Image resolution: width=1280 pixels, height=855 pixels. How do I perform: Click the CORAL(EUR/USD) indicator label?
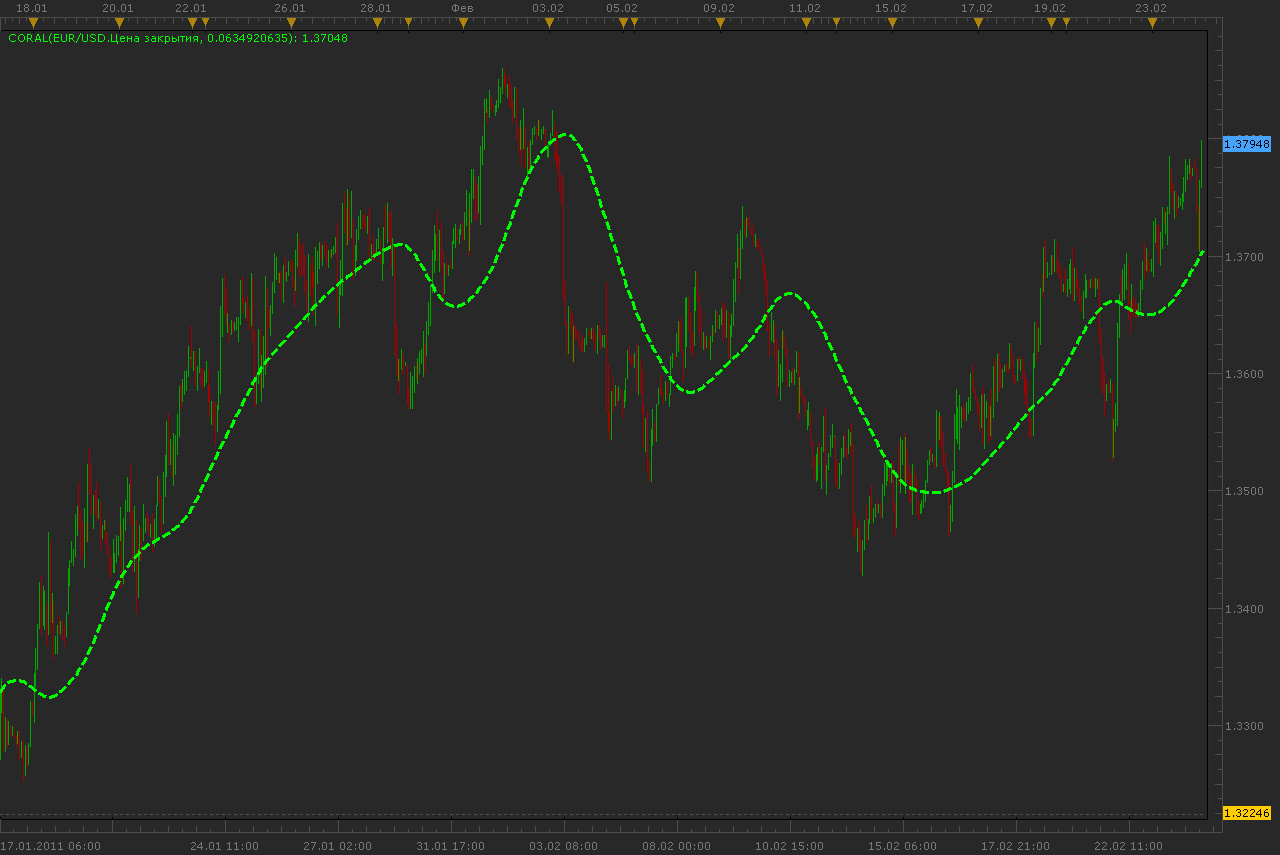178,38
